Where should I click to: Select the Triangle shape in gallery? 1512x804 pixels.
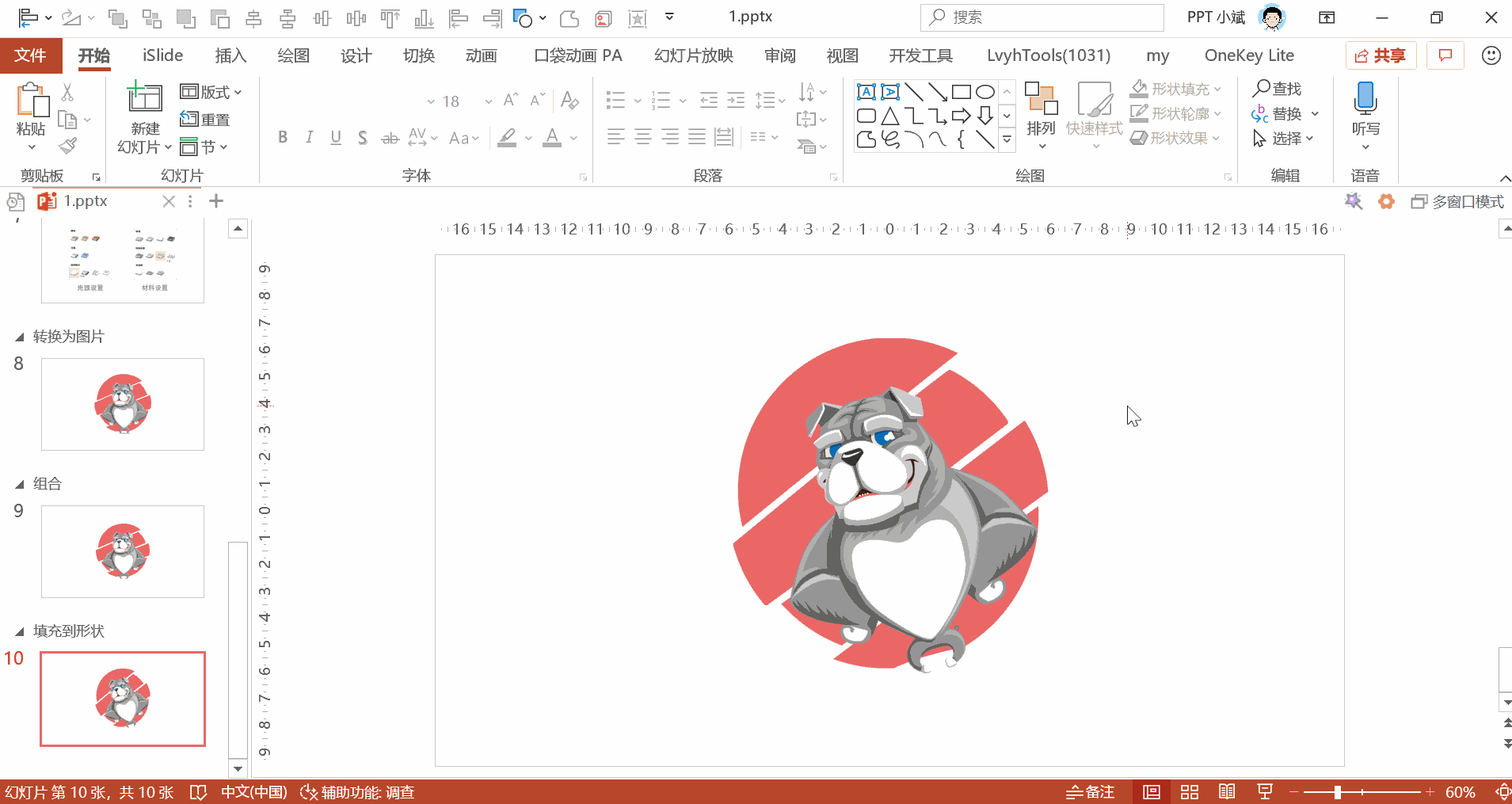pyautogui.click(x=890, y=116)
